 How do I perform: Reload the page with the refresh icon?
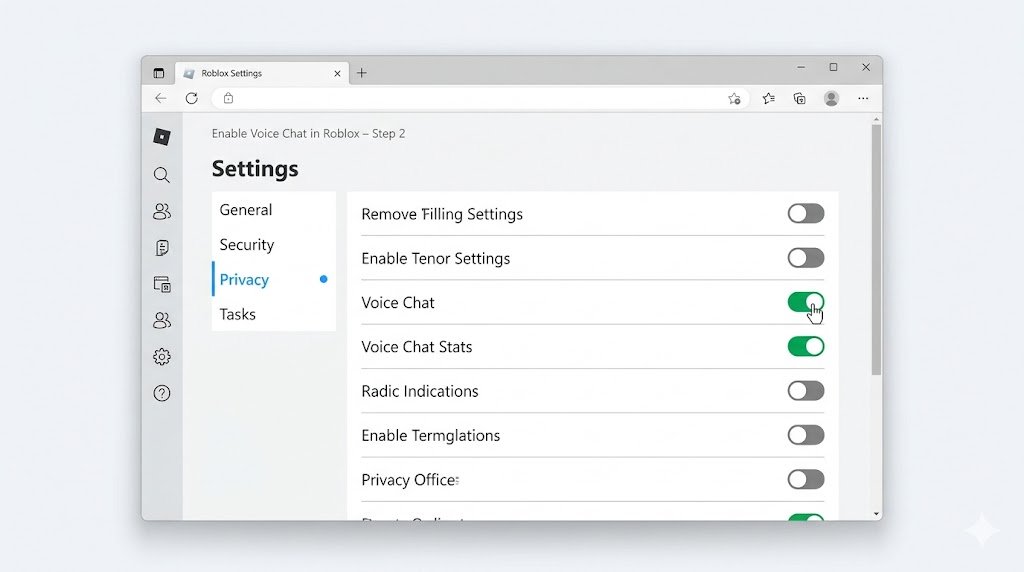click(191, 98)
